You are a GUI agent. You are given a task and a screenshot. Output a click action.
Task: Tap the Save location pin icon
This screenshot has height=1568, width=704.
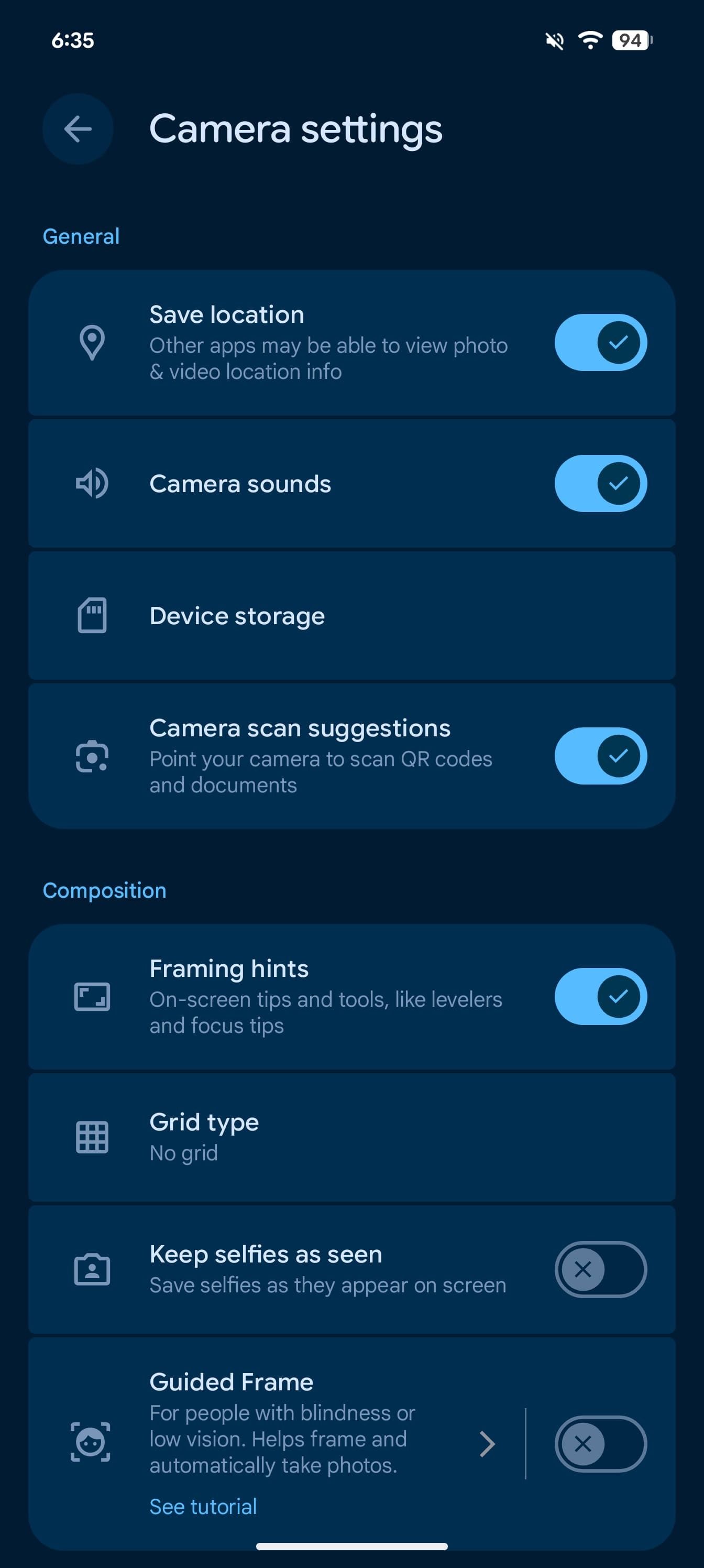(92, 343)
